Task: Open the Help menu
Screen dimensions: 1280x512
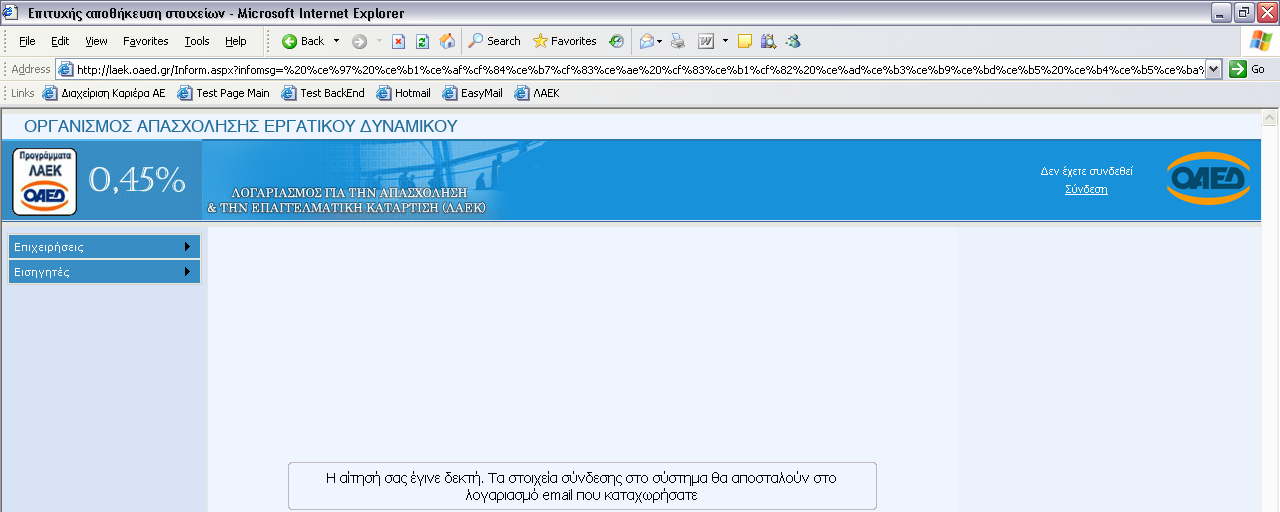Action: (236, 41)
